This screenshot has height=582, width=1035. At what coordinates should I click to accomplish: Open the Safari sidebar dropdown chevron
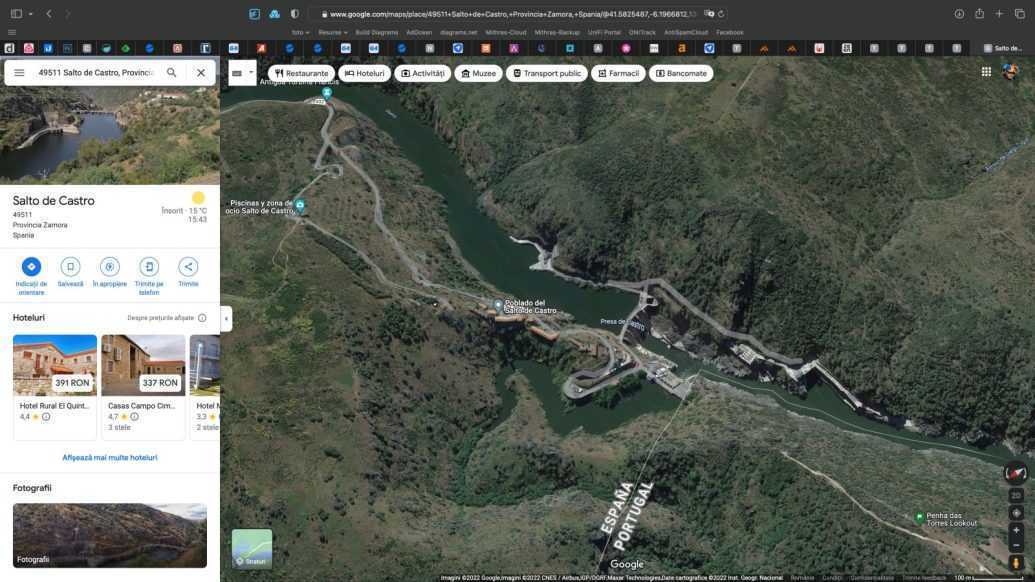click(31, 14)
